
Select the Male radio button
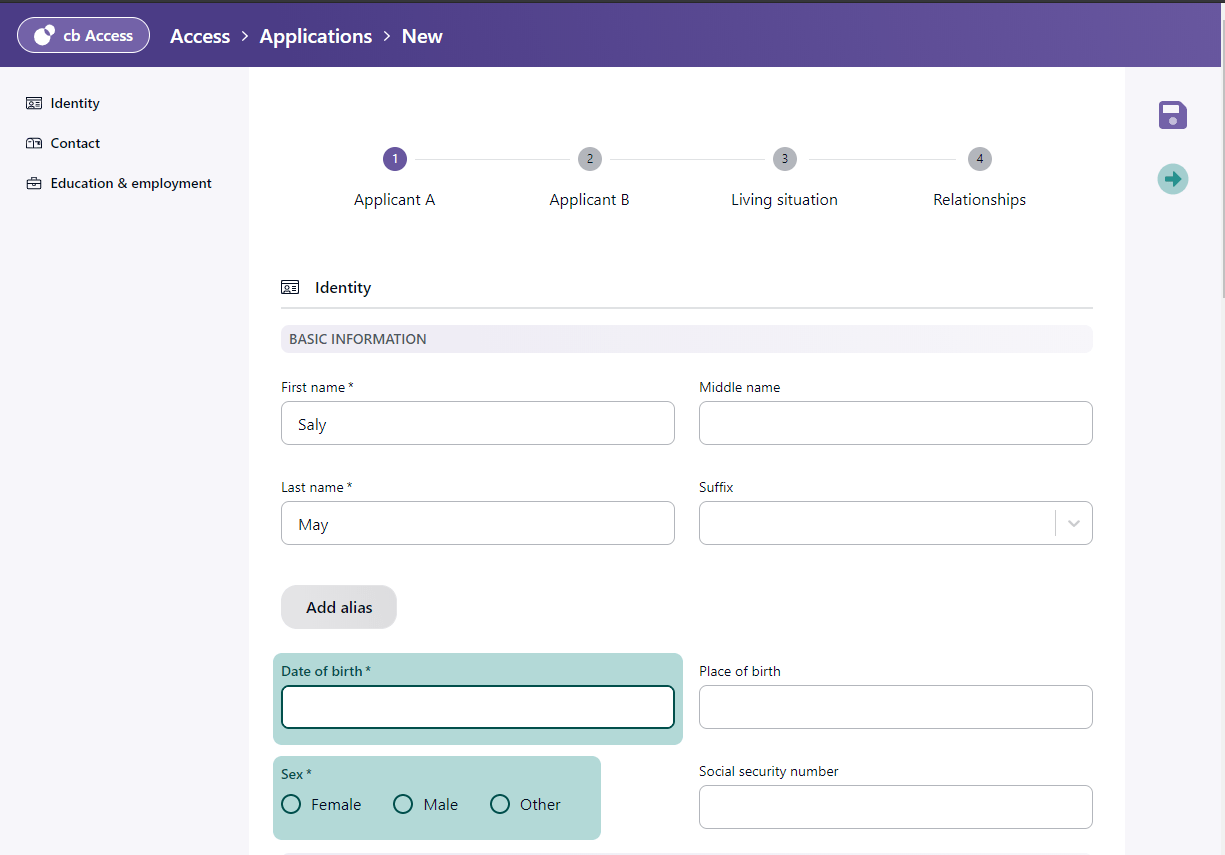tap(403, 804)
